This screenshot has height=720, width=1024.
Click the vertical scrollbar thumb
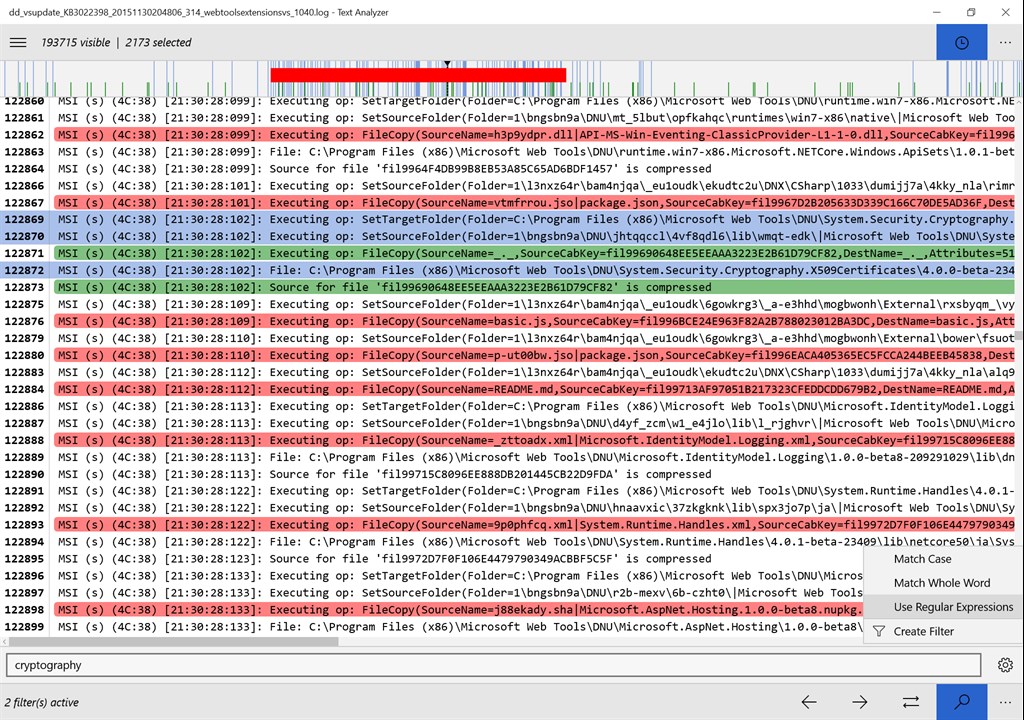coord(1019,336)
